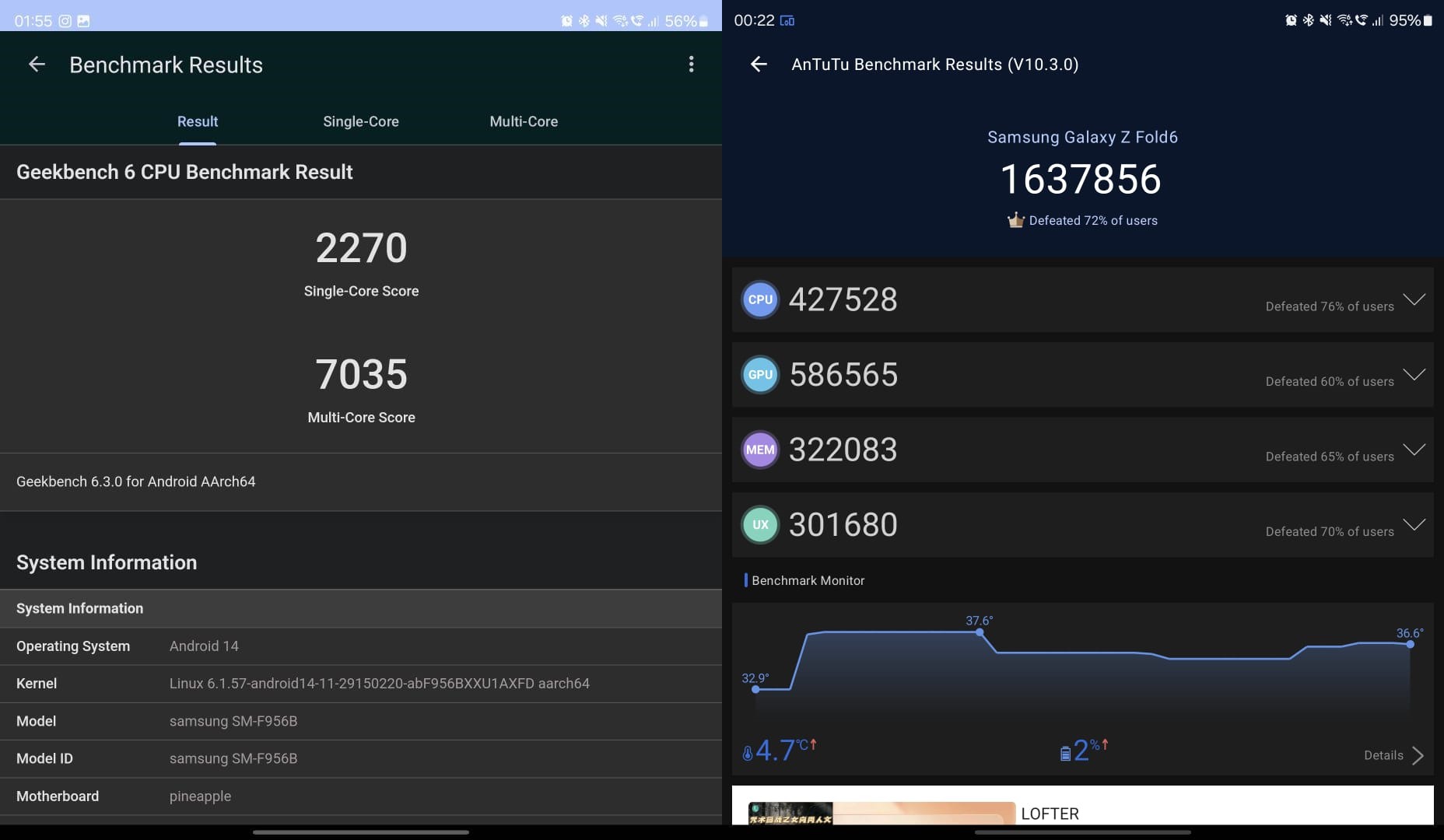This screenshot has height=840, width=1444.
Task: Tap the LOFTER ad thumbnail image
Action: coord(881,813)
